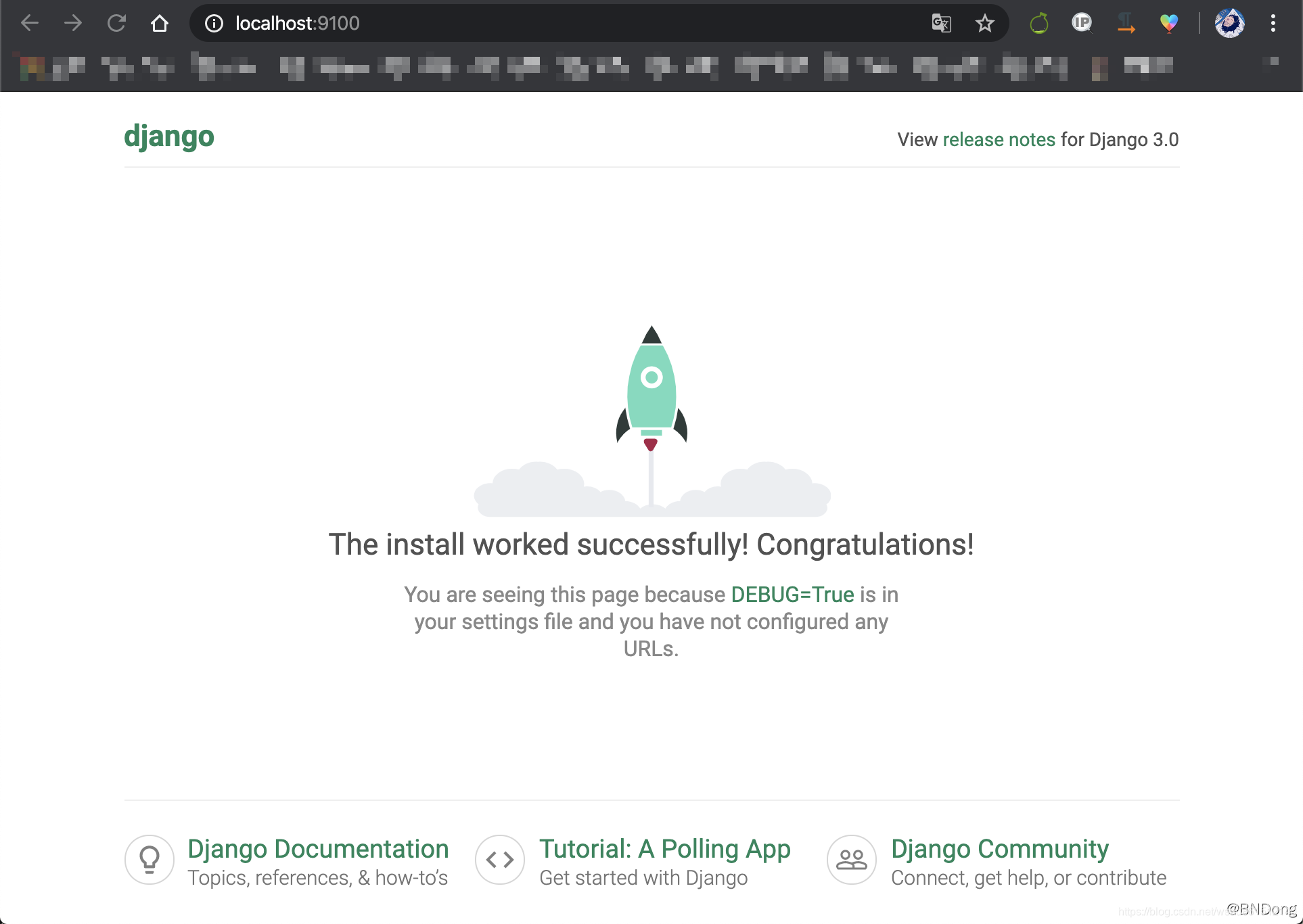1303x924 pixels.
Task: Select text 'Topics, references, & how-to's'
Action: tap(317, 877)
